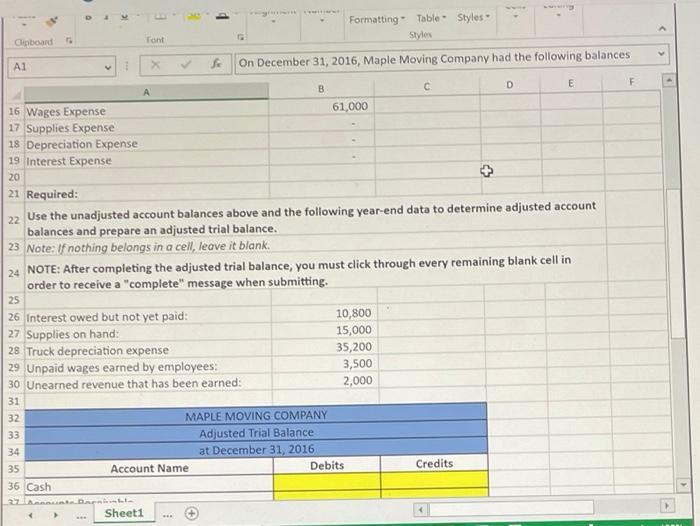Select the 61,000 value cell
The height and width of the screenshot is (526, 700).
pyautogui.click(x=321, y=107)
